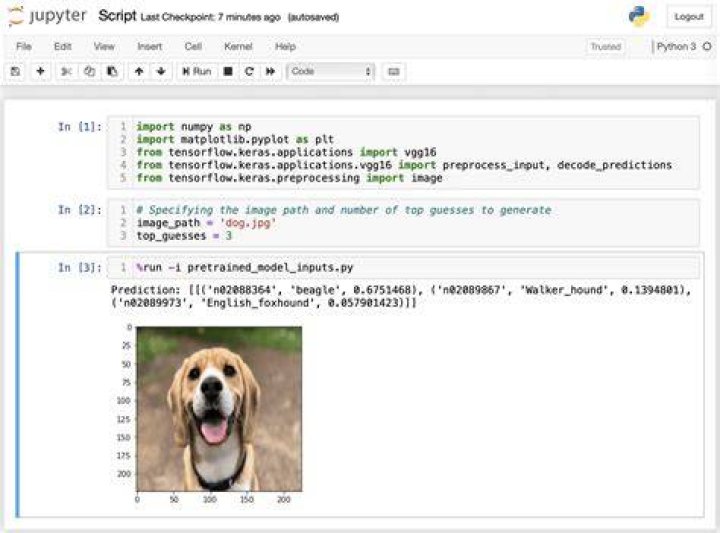Viewport: 720px width, 533px height.
Task: Click the import matplotlib.pyplot line
Action: tap(235, 140)
